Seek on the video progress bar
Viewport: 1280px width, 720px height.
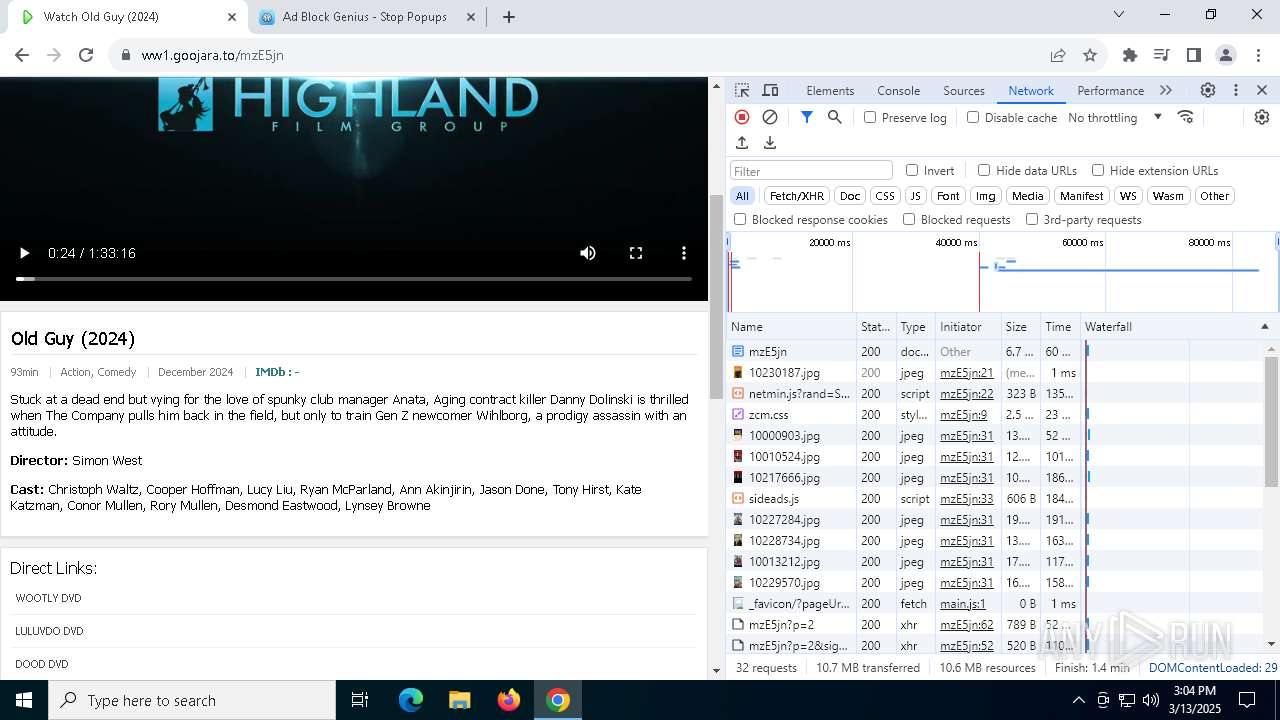pos(354,279)
